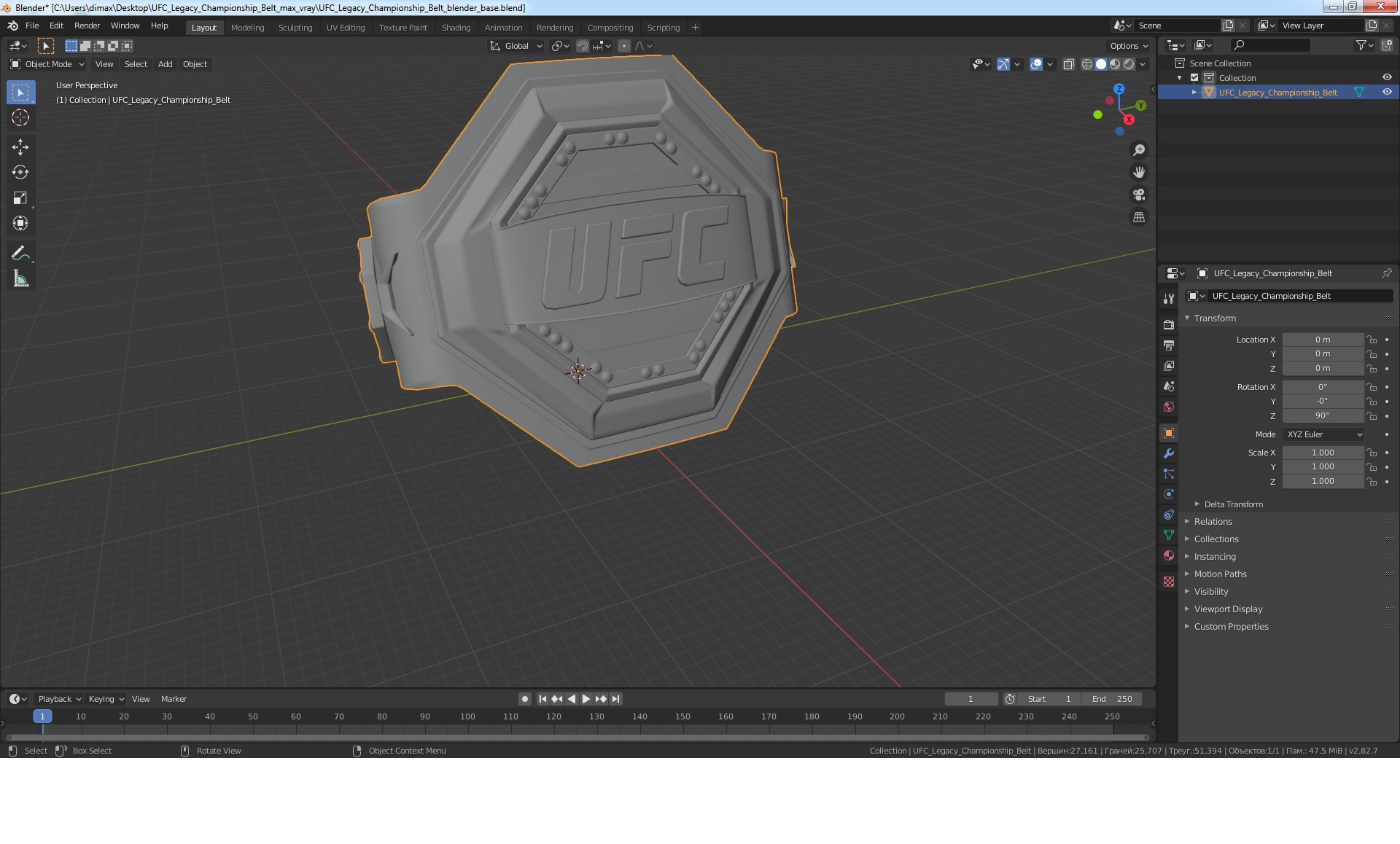Toggle proportional editing
The image size is (1400, 844).
(x=624, y=46)
